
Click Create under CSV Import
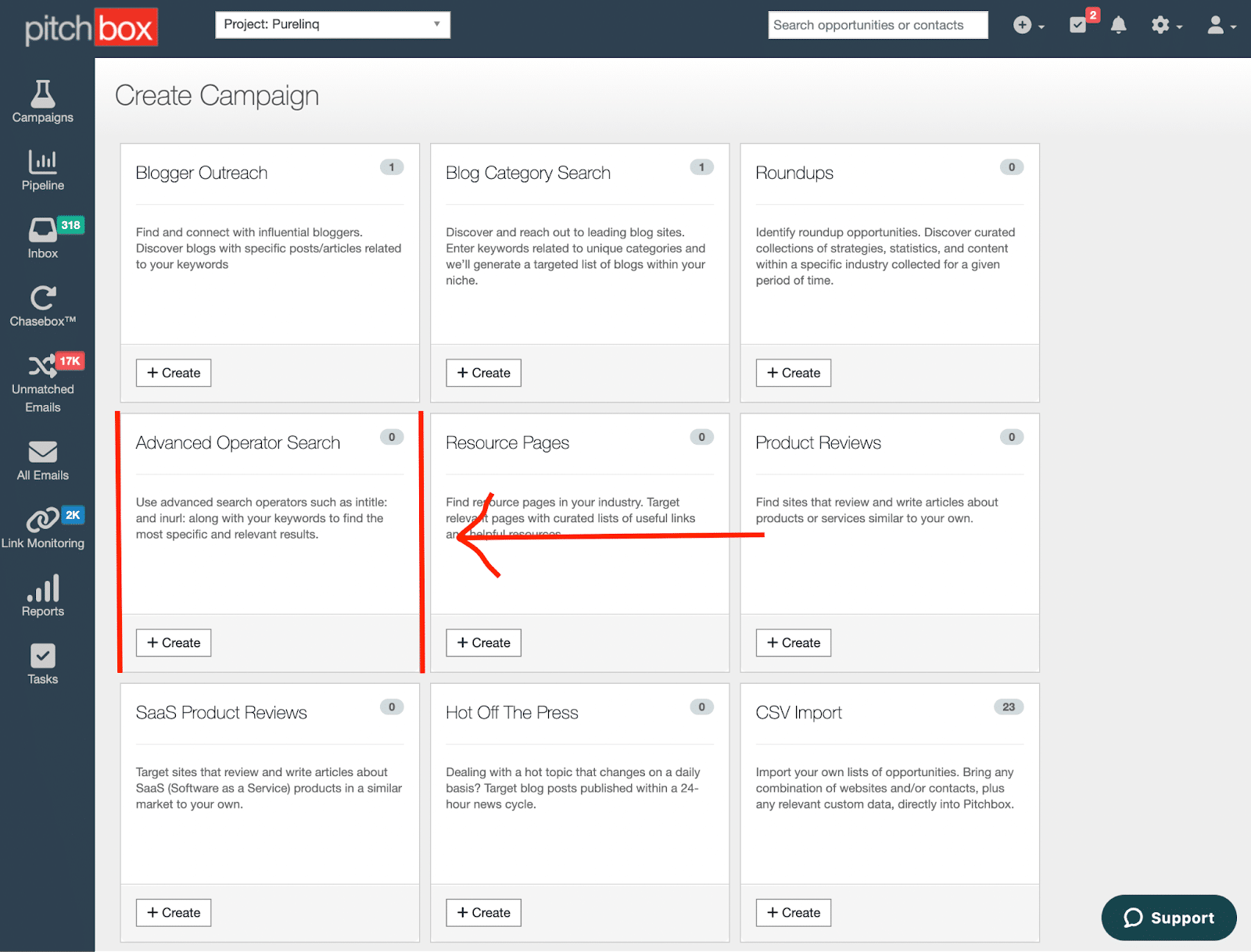click(x=793, y=912)
